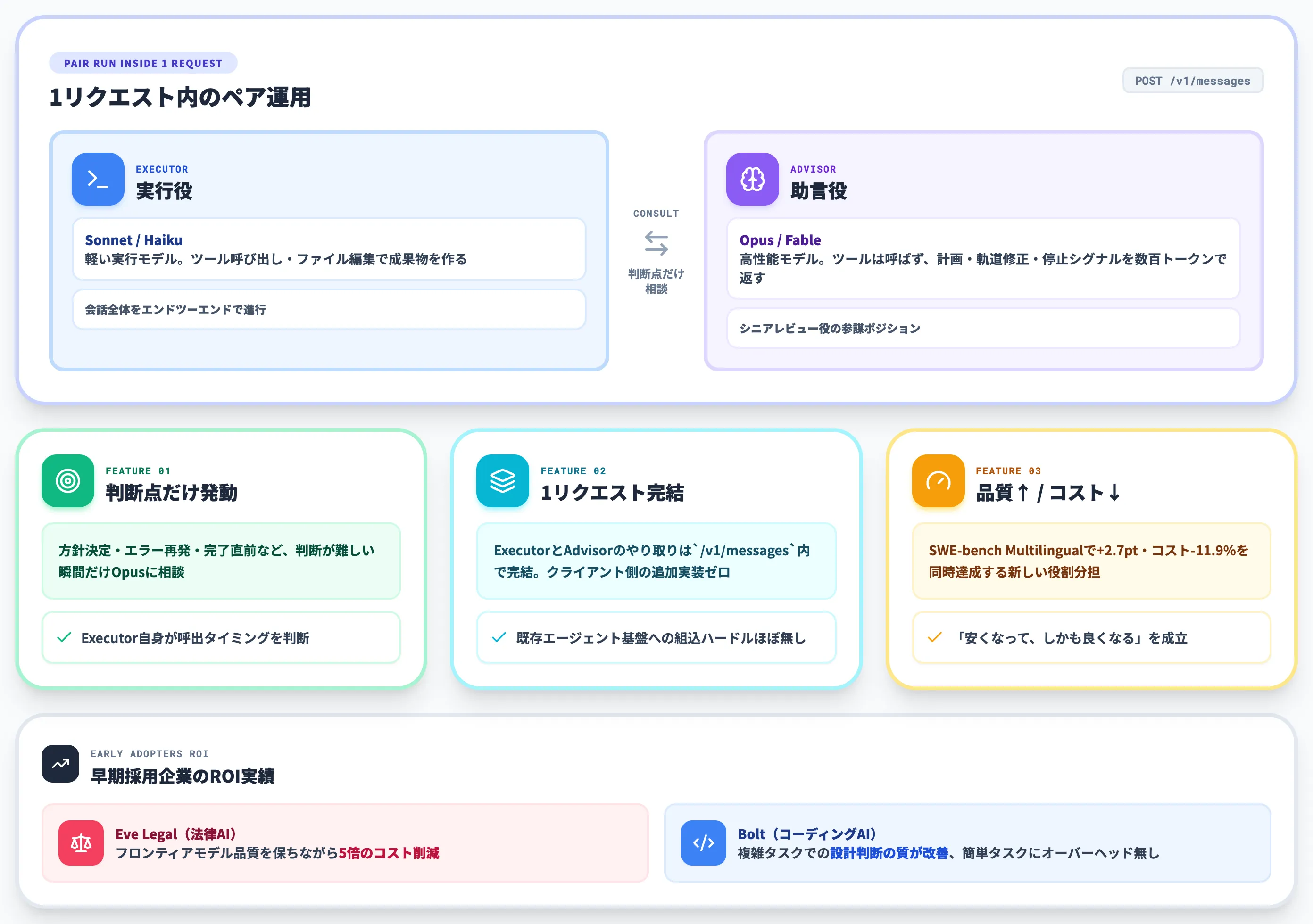Click the FEATURE 03 label

[x=1008, y=471]
